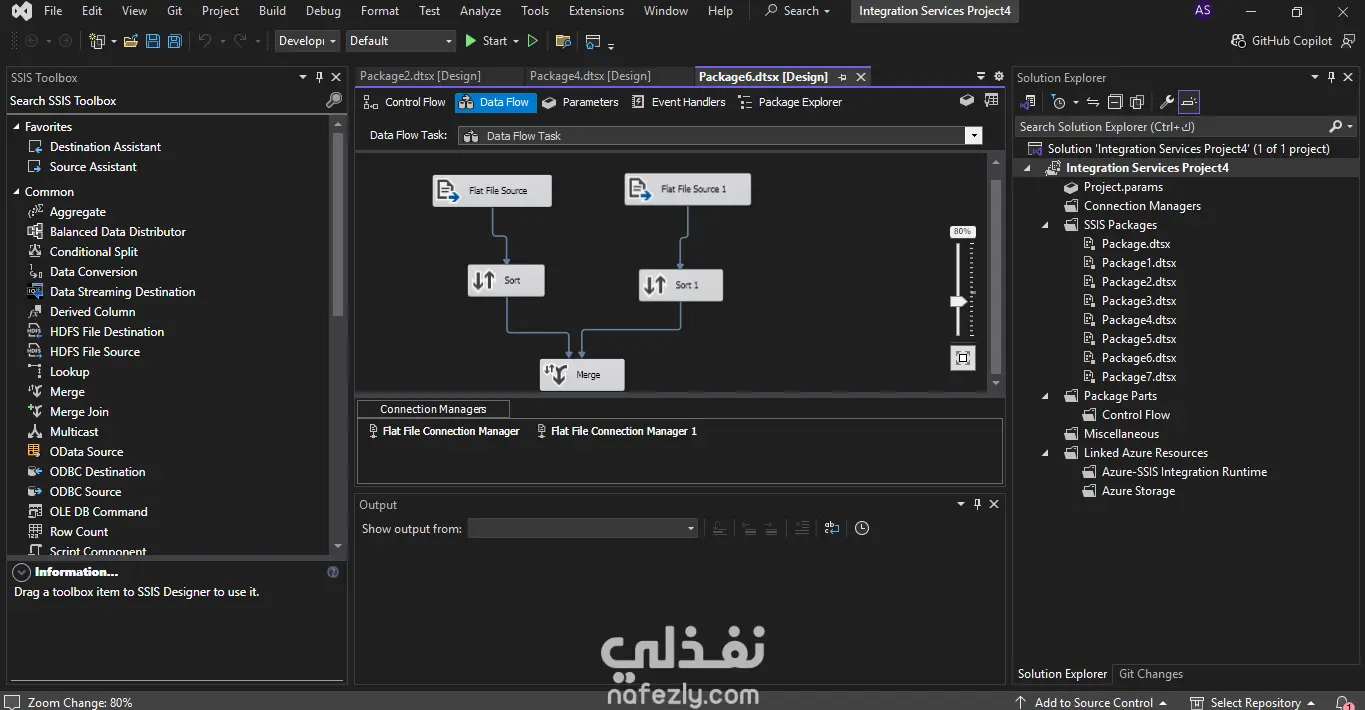Open Package3.dtsx in Solution Explorer
Image resolution: width=1365 pixels, height=710 pixels.
tap(1138, 301)
